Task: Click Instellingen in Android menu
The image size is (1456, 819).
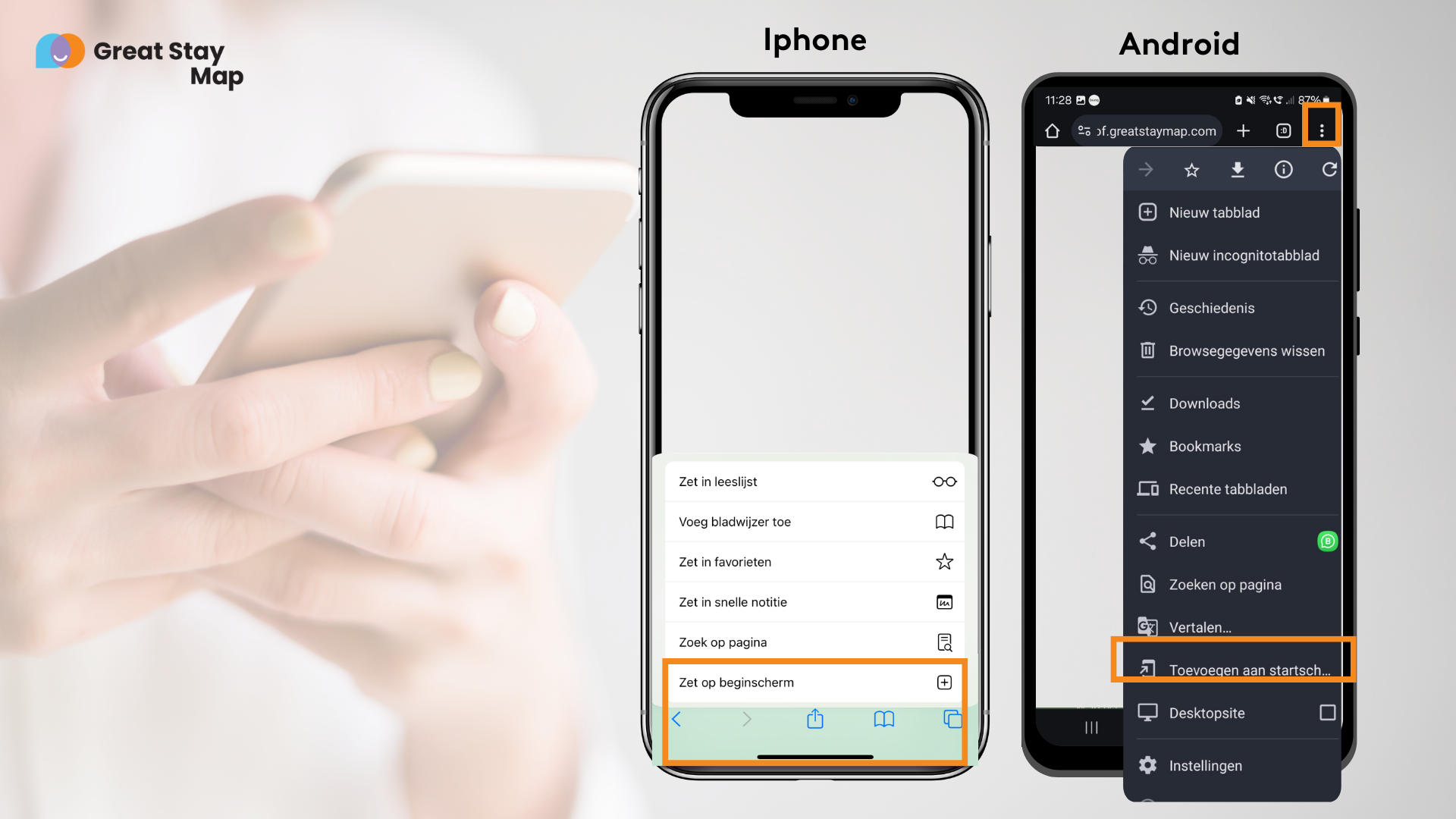Action: [x=1206, y=765]
